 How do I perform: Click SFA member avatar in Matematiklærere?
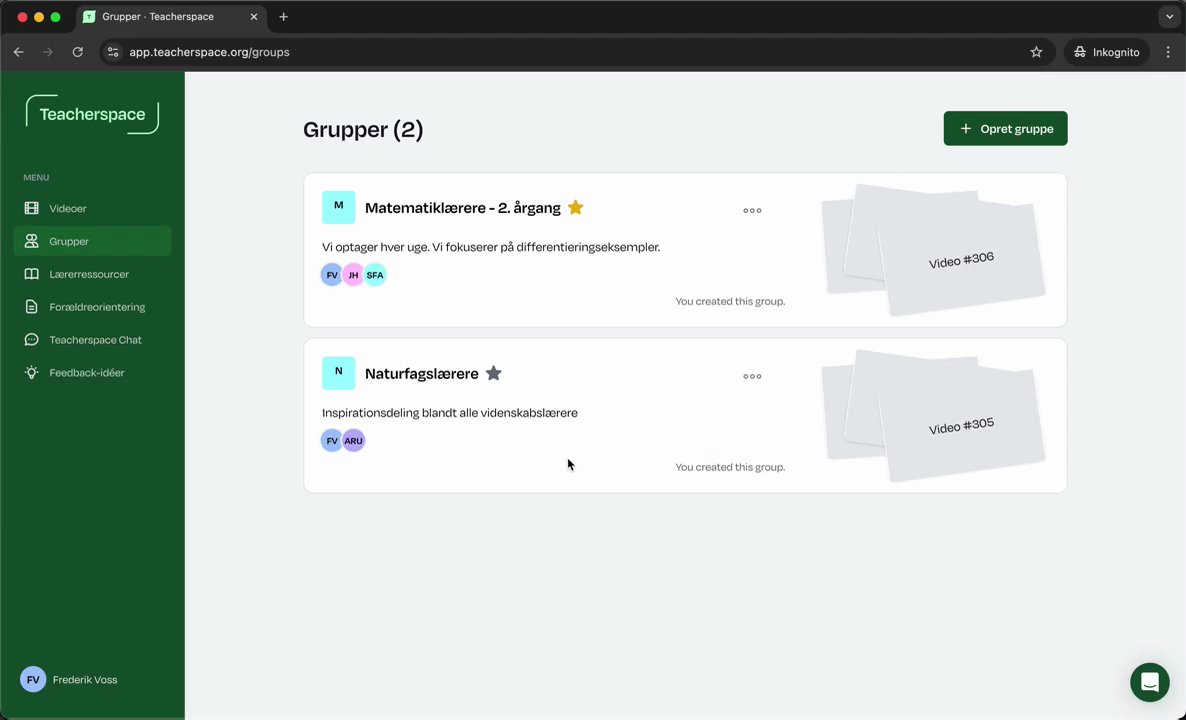(x=375, y=275)
